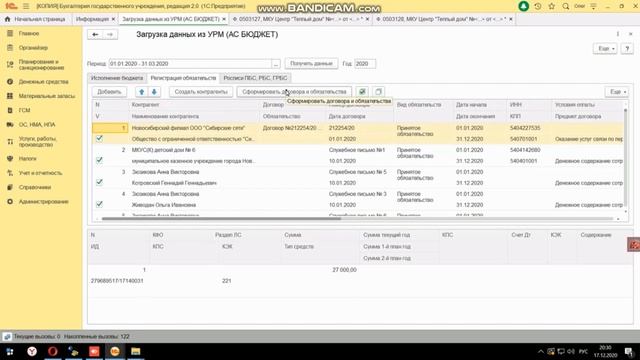Screen dimensions: 640x360
Task: Click the Период date range field
Action: pos(190,64)
